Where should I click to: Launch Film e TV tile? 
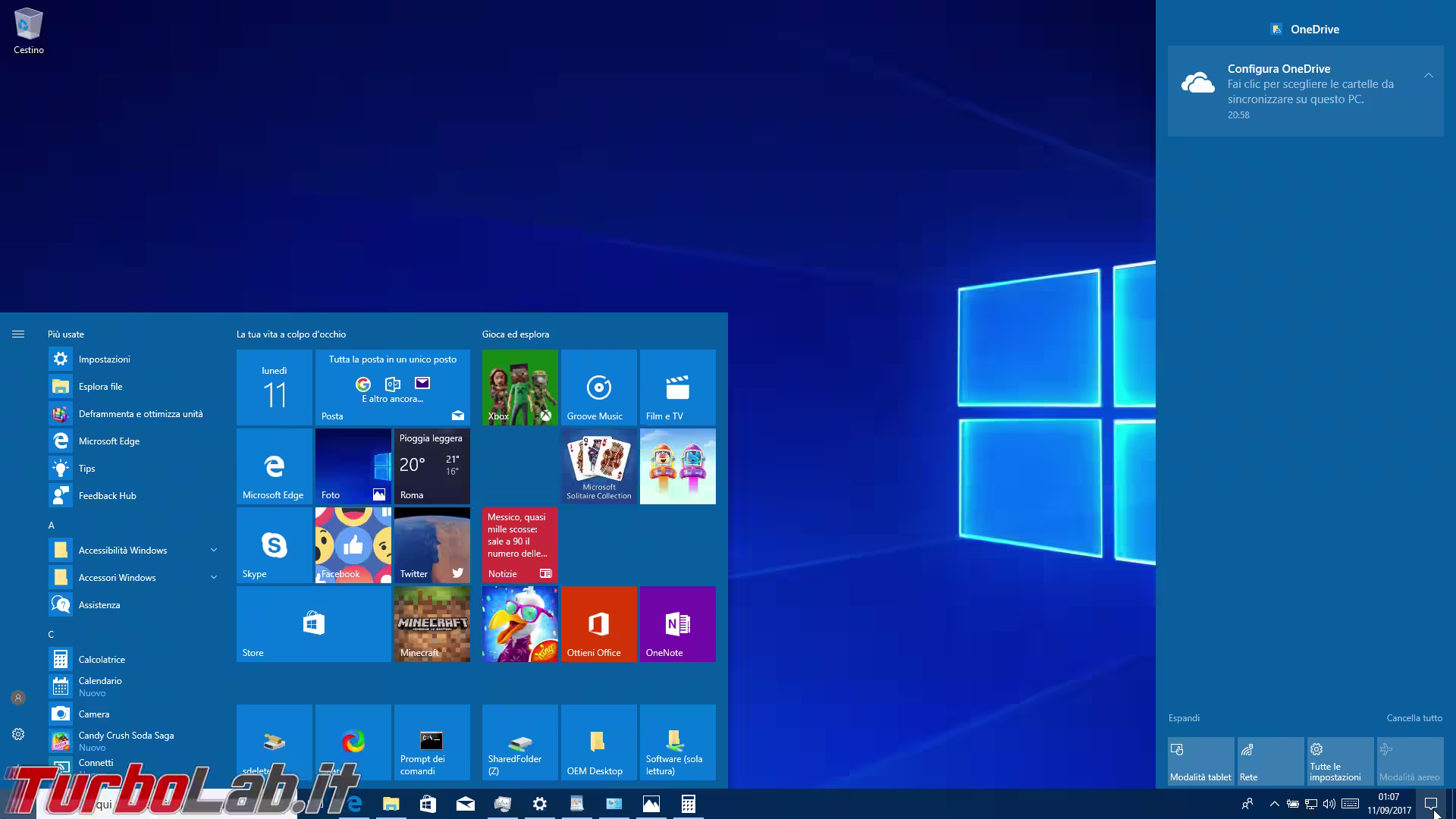coord(677,387)
